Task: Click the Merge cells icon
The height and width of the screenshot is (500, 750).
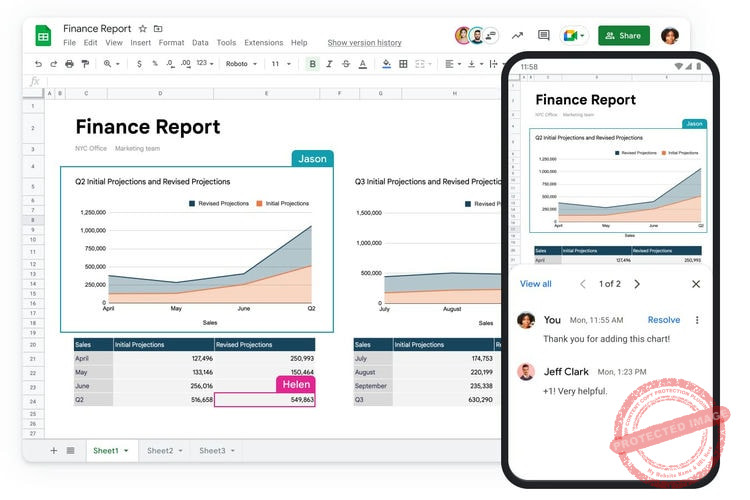Action: (420, 64)
